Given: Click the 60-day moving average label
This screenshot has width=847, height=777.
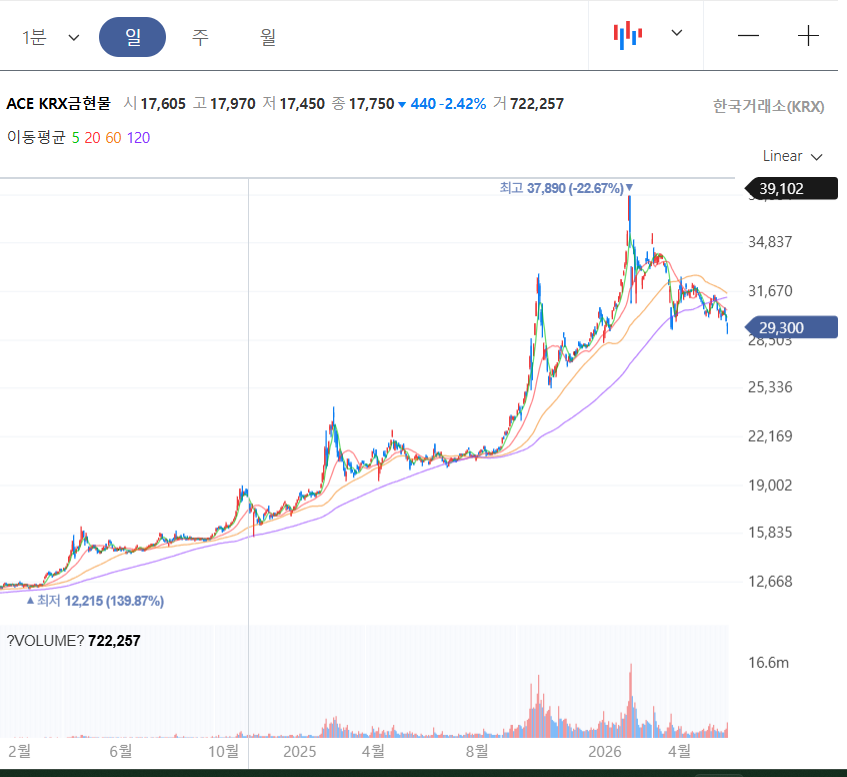Looking at the screenshot, I should coord(113,138).
